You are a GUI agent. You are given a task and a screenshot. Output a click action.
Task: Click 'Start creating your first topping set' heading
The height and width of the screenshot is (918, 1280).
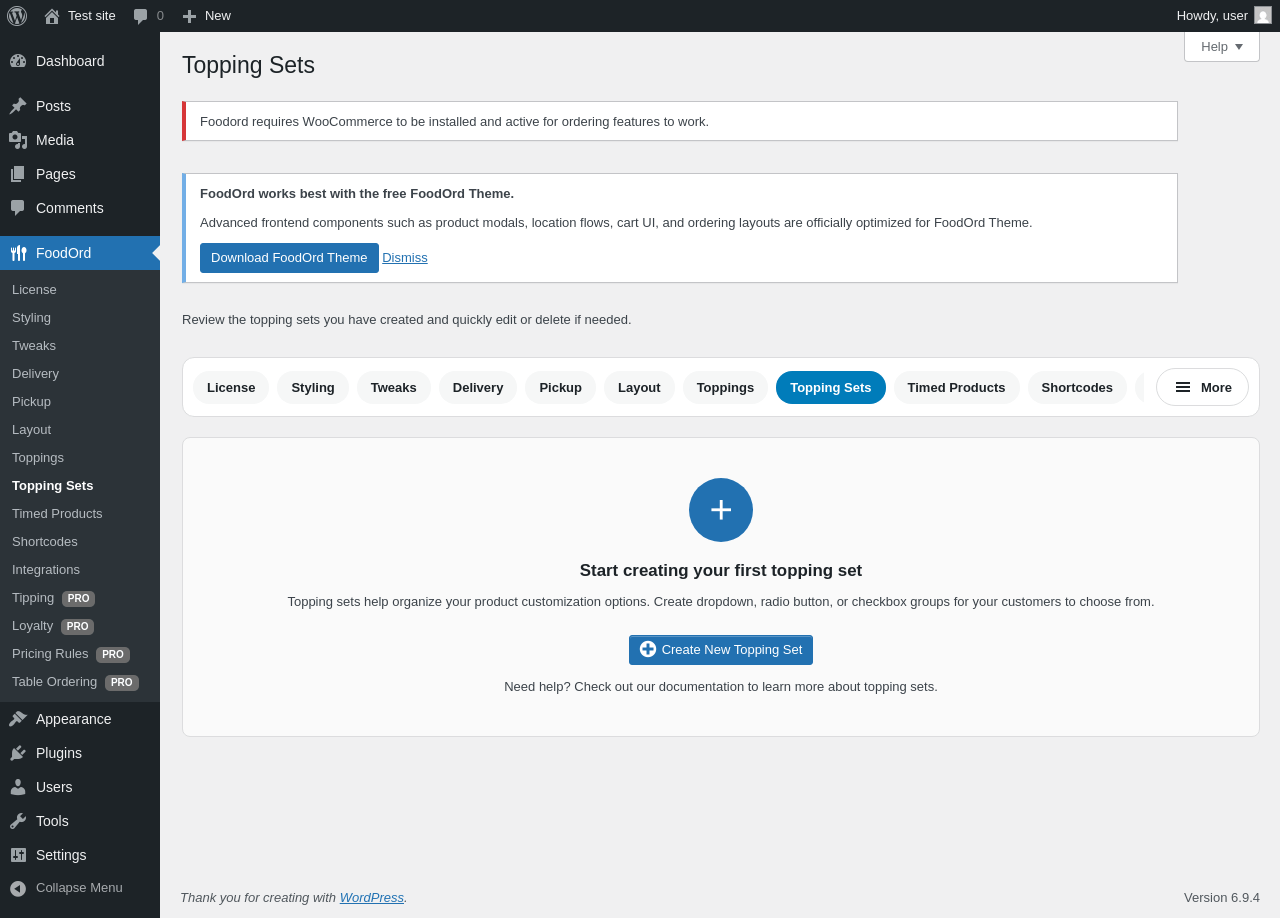click(x=721, y=571)
